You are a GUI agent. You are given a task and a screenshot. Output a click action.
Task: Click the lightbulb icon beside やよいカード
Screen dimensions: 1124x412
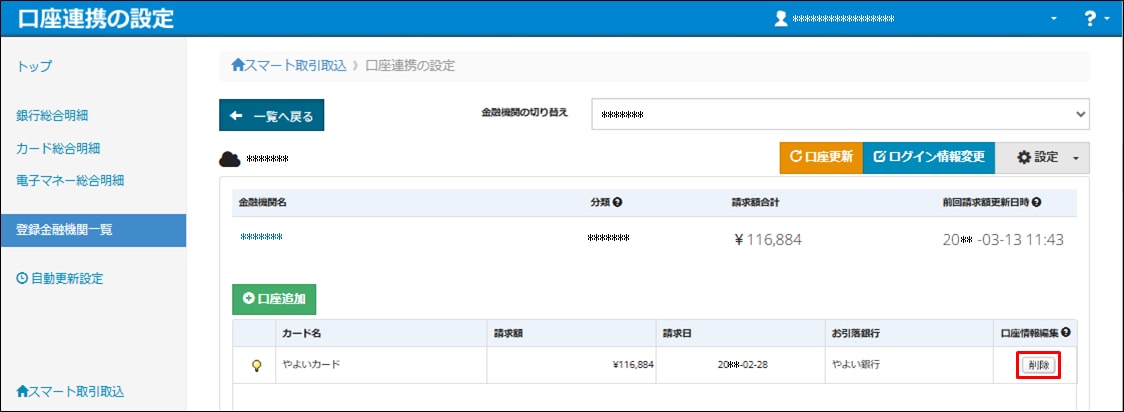pyautogui.click(x=256, y=366)
